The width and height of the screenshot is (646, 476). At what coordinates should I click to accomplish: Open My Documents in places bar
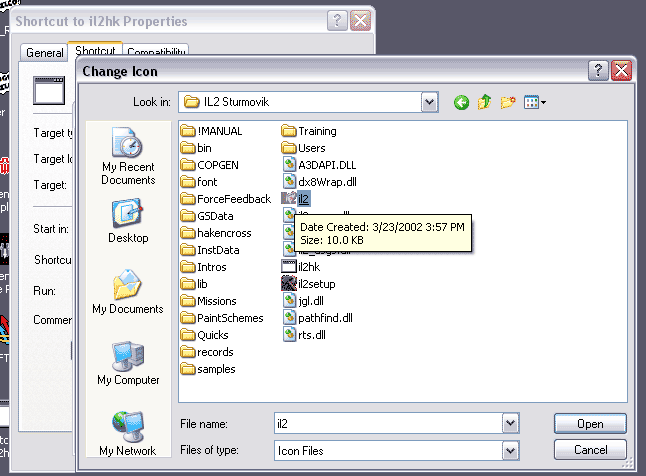click(x=128, y=292)
